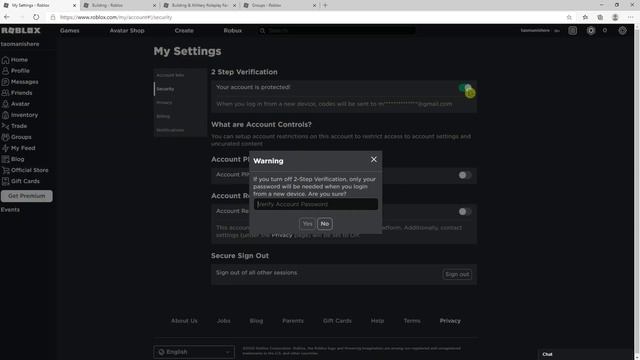Toggle 2 Step Verification switch
The image size is (640, 360).
click(x=464, y=88)
